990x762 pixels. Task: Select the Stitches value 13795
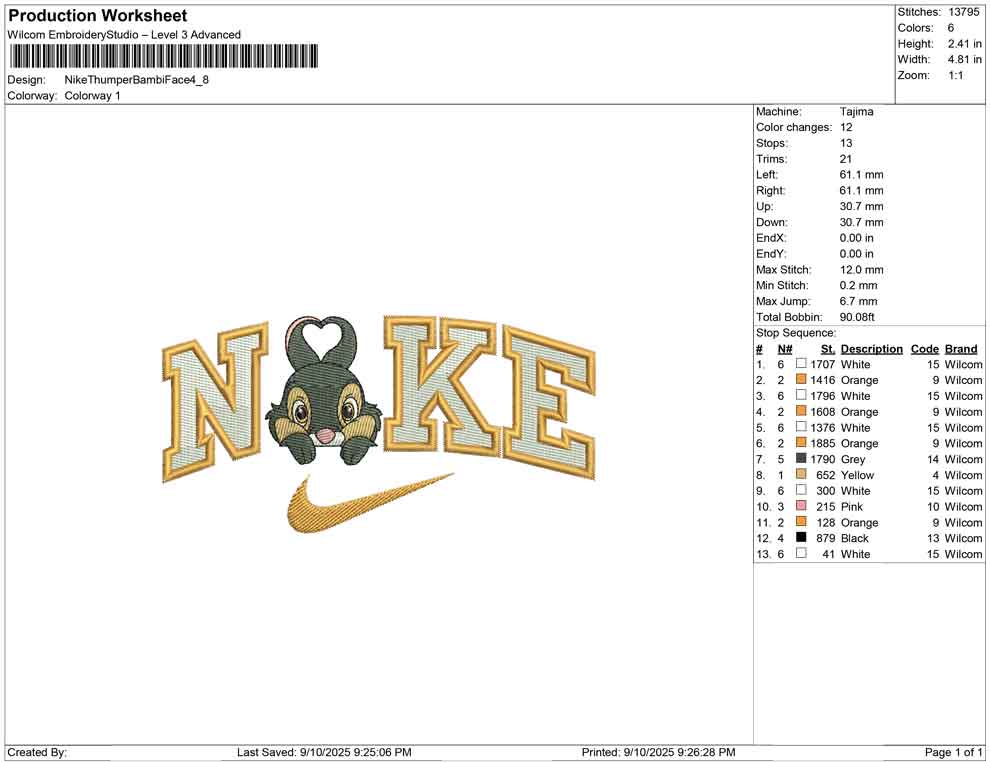click(x=964, y=12)
